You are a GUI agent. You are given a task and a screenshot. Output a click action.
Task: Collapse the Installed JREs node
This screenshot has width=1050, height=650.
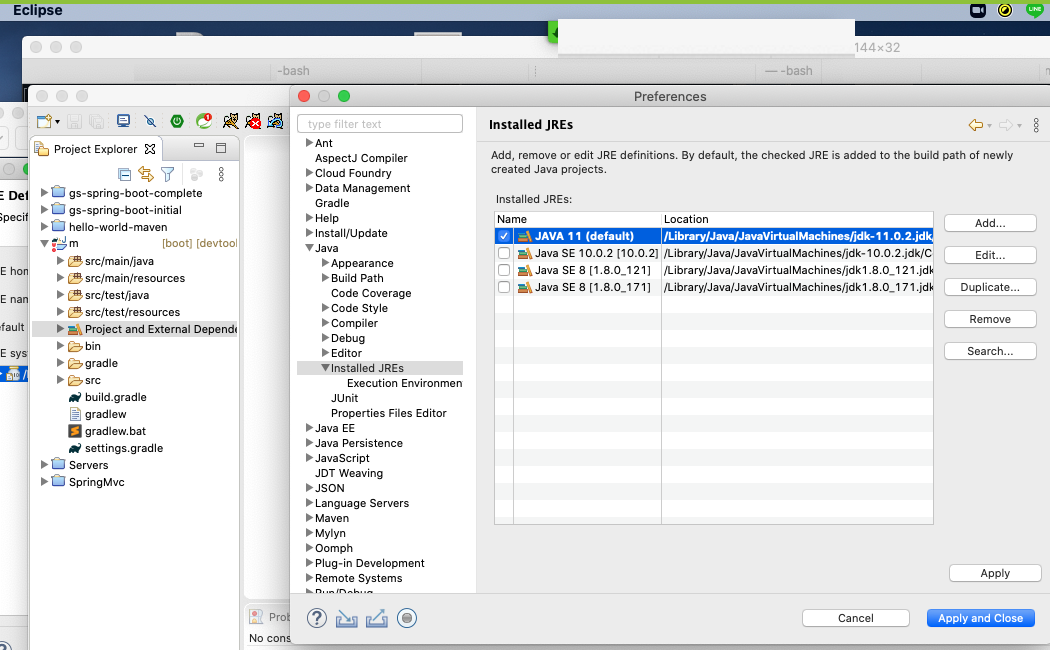pos(325,368)
